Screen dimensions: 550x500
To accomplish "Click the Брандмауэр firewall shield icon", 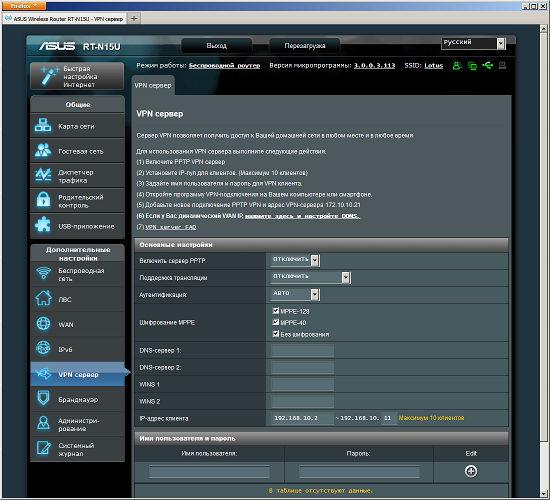I will pyautogui.click(x=43, y=399).
